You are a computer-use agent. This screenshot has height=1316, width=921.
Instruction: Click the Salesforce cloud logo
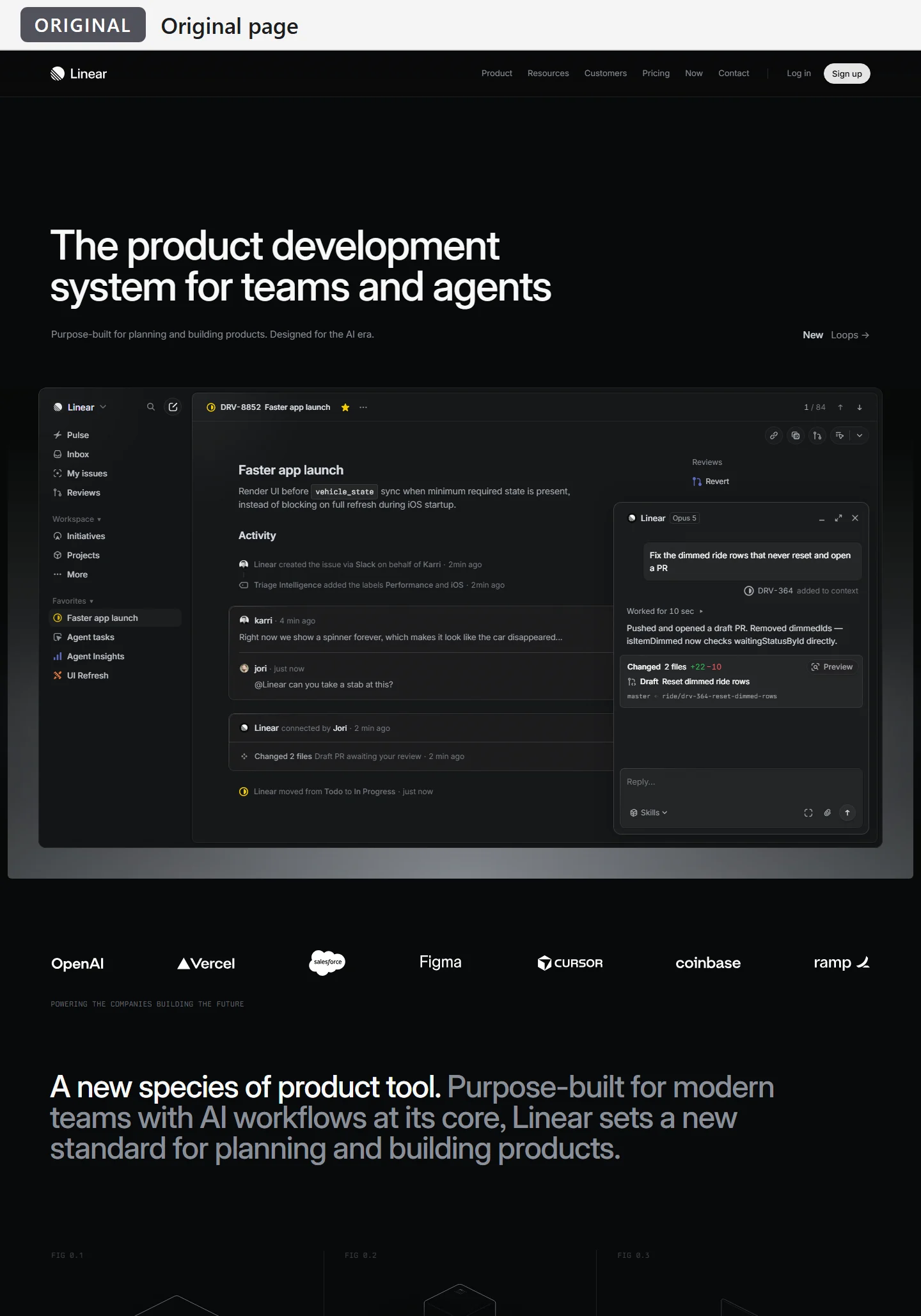click(x=327, y=962)
